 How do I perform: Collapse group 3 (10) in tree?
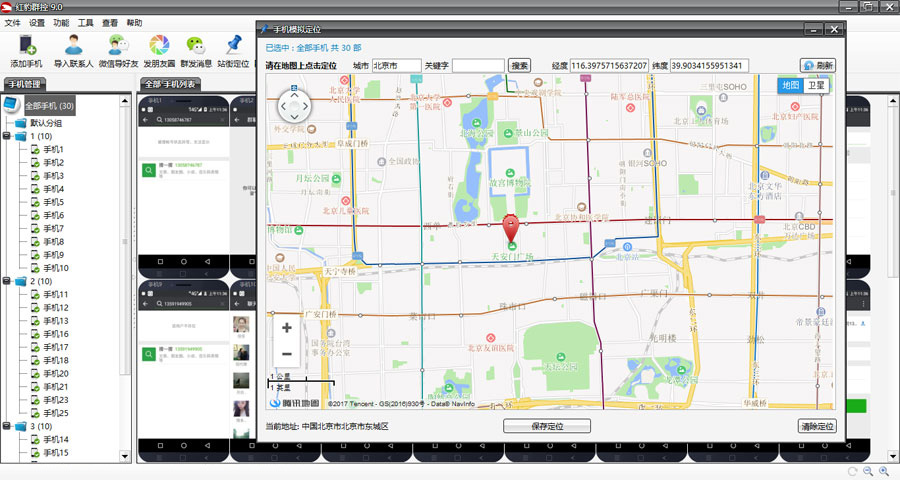[x=6, y=427]
